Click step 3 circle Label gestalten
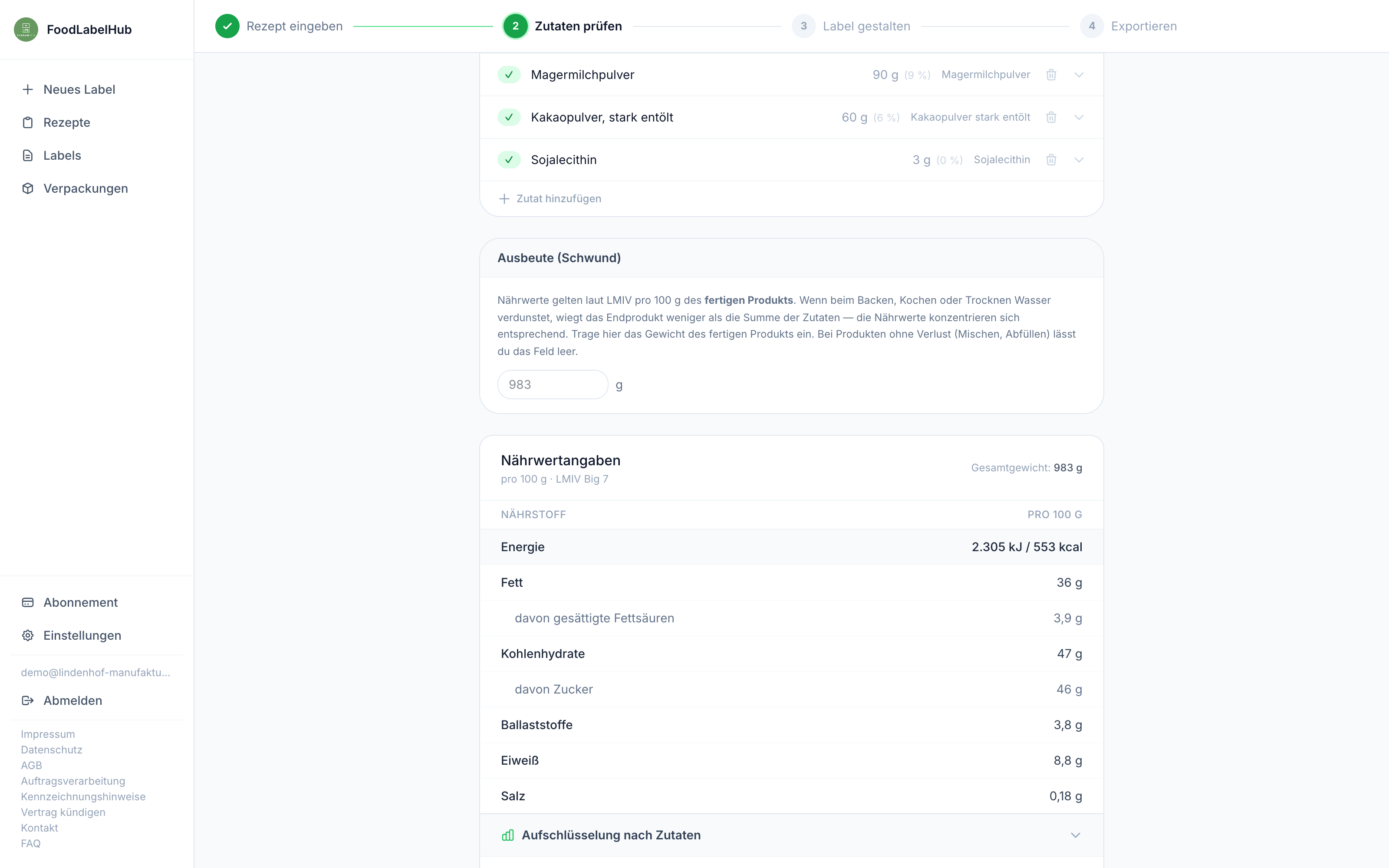1389x868 pixels. click(803, 26)
